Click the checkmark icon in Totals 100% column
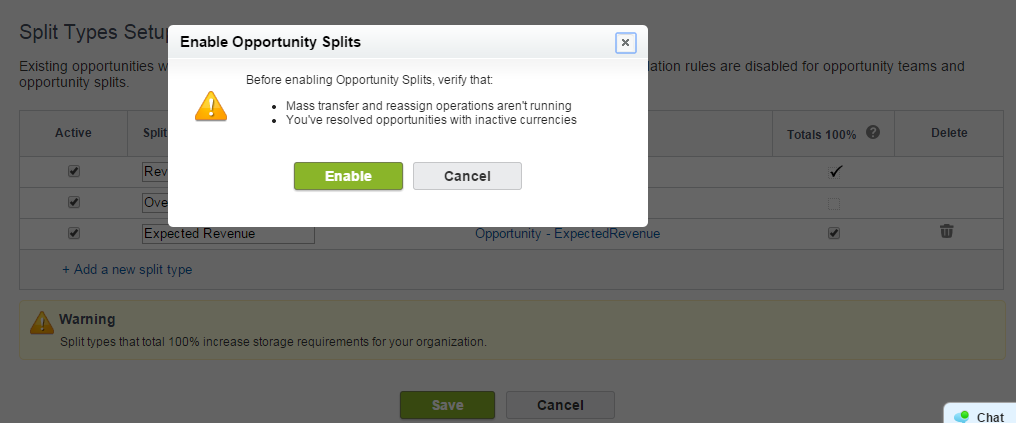Viewport: 1016px width, 423px height. click(x=836, y=171)
